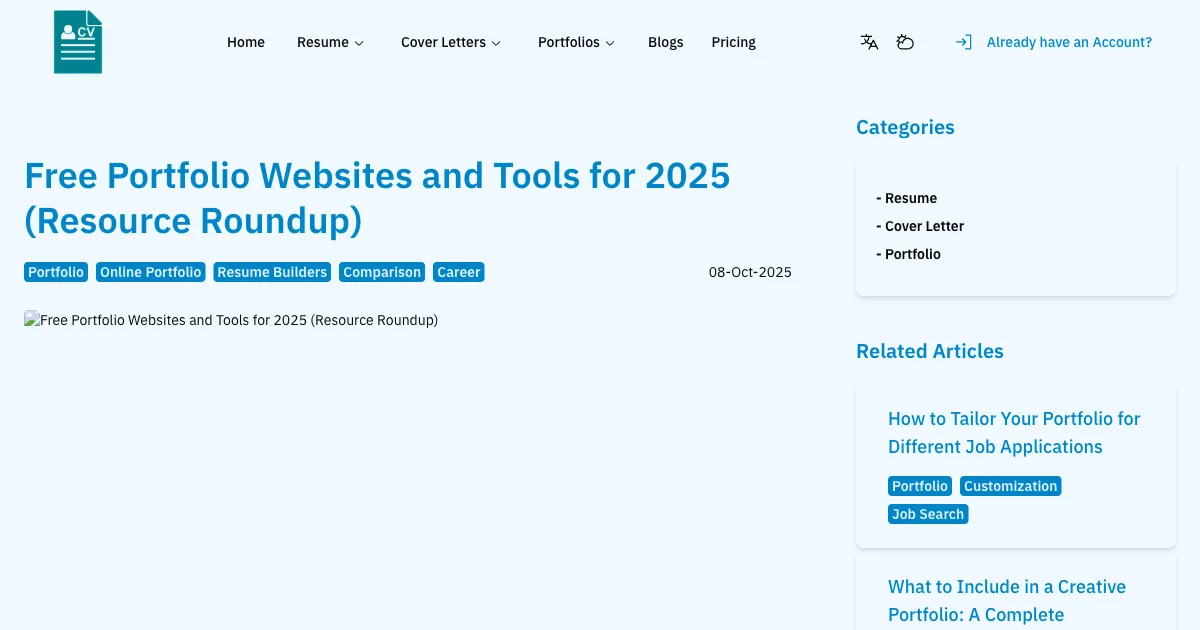The width and height of the screenshot is (1200, 630).
Task: Open 'How to Tailor Your Portfolio' article
Action: click(x=1014, y=432)
